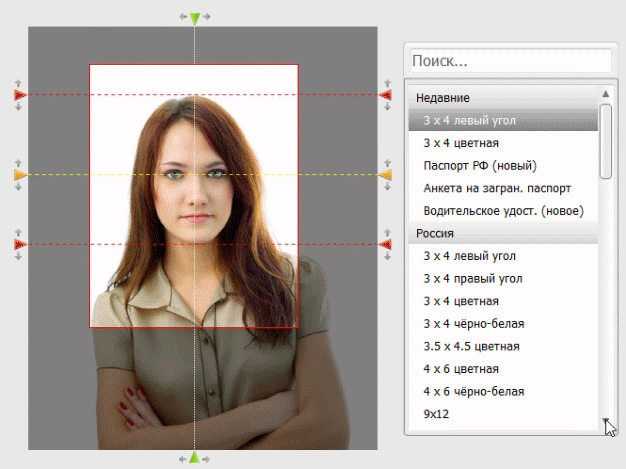This screenshot has width=626, height=469.
Task: Select the right red chin-line marker
Action: pos(386,244)
